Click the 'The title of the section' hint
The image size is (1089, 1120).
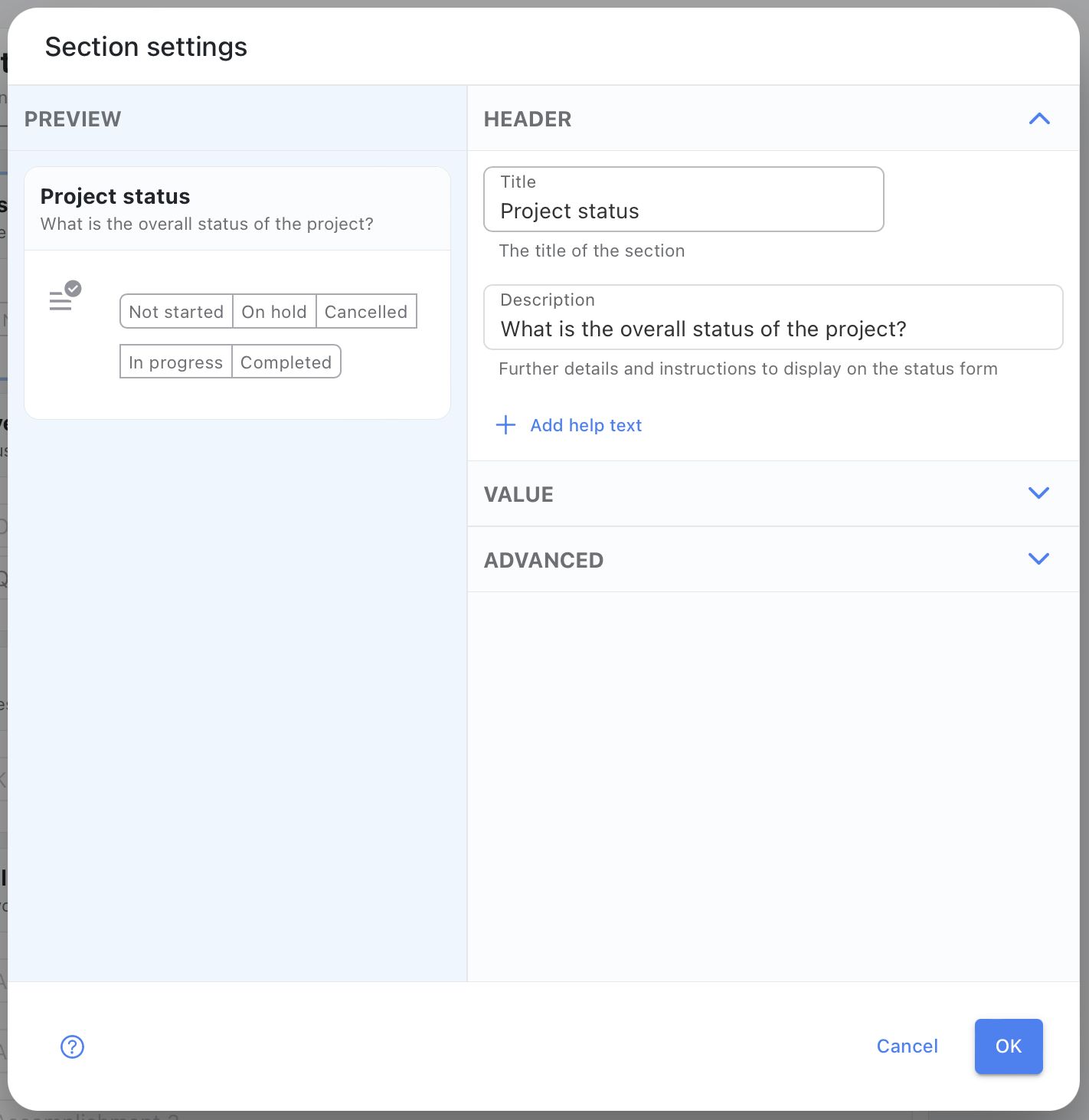point(592,251)
